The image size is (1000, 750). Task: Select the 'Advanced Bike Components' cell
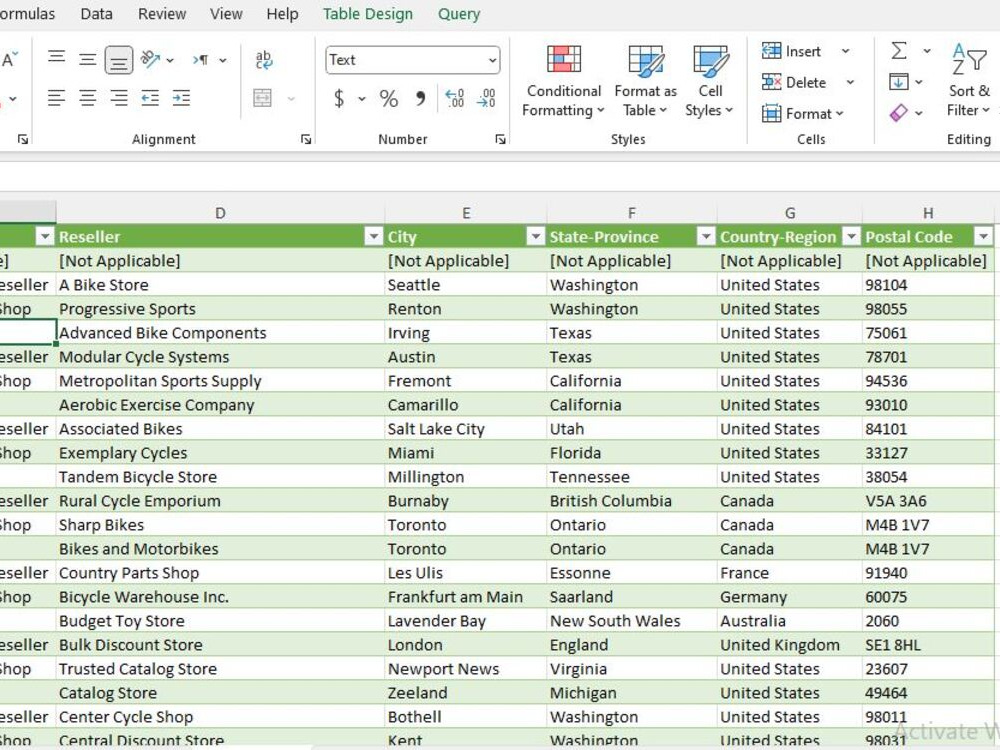click(x=220, y=333)
